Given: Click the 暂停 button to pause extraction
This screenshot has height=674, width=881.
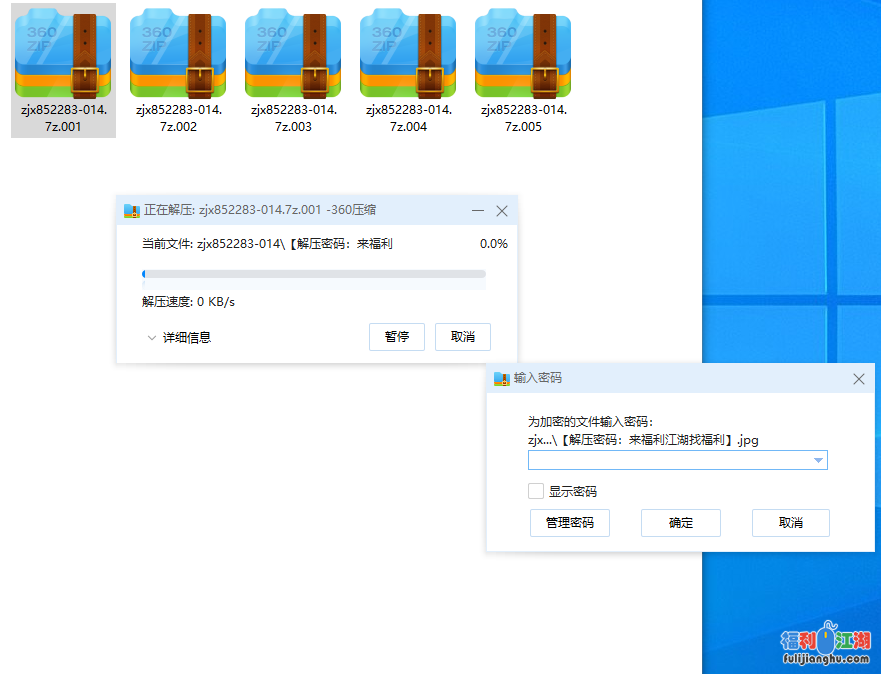Looking at the screenshot, I should [397, 337].
